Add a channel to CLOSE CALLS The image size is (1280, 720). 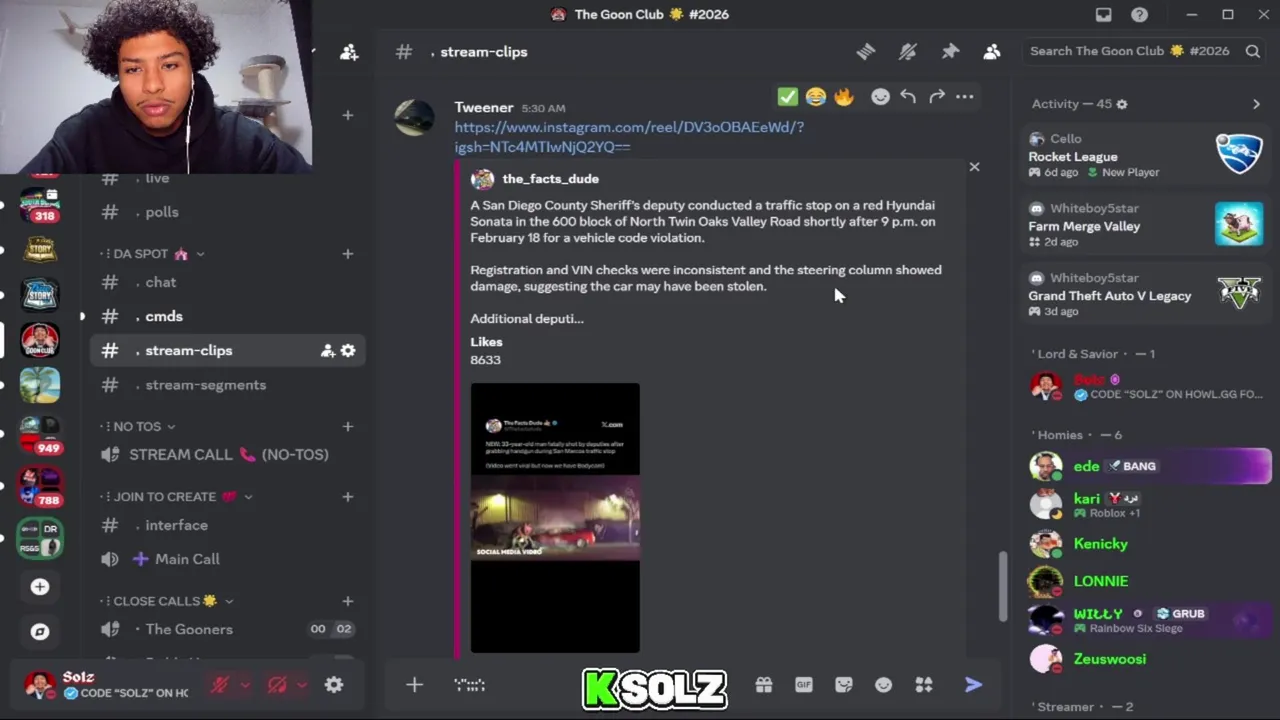[347, 601]
